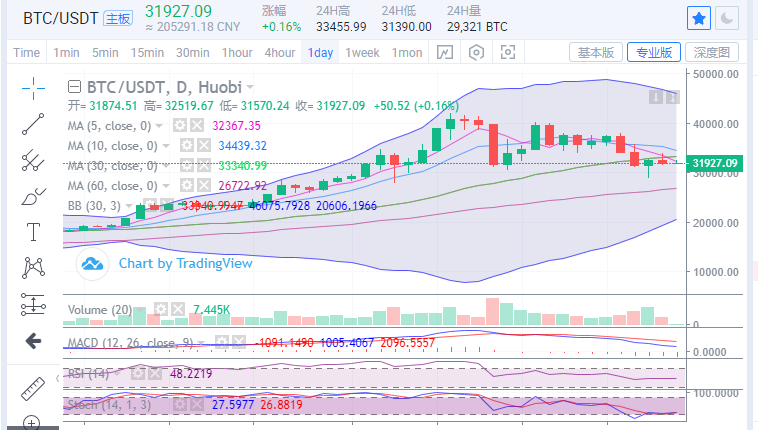The image size is (758, 430).
Task: Remove the MA 10 indicator
Action: 204,146
